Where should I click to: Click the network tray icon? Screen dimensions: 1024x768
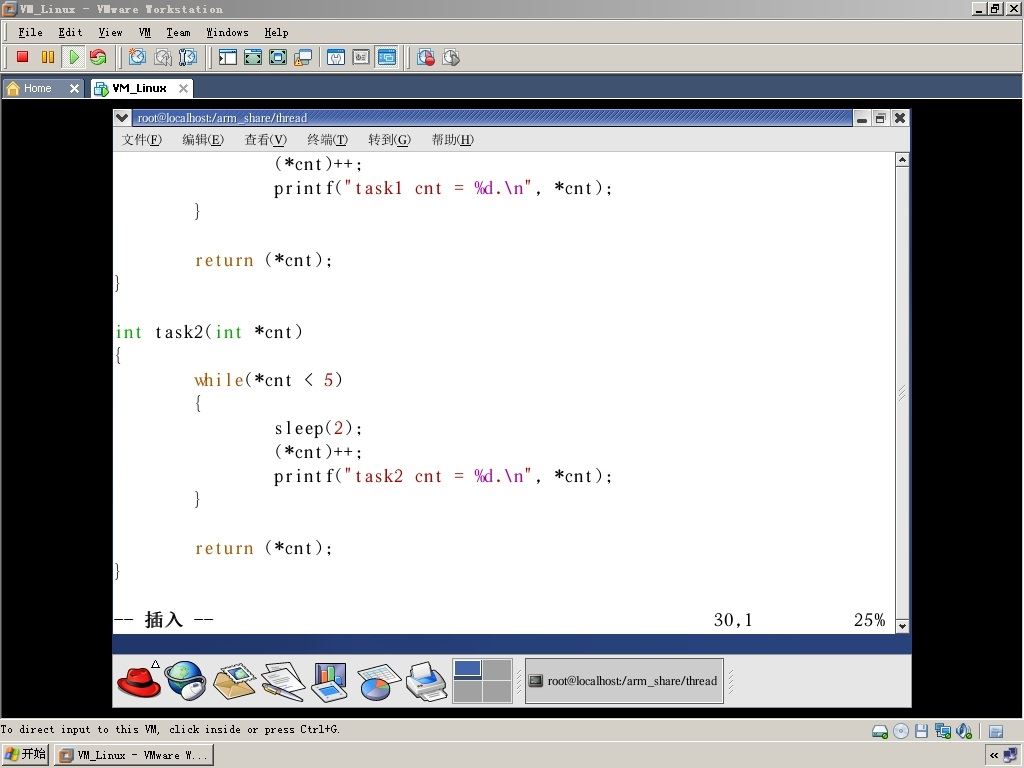coord(1011,755)
